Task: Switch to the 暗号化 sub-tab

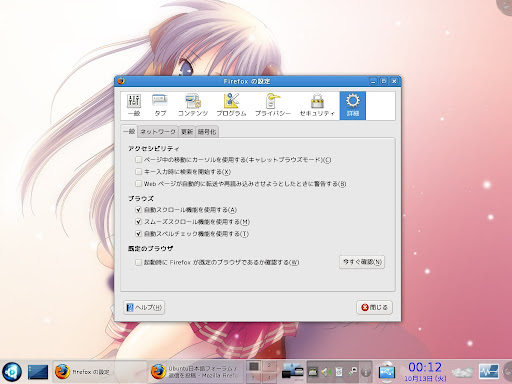Action: pos(207,132)
